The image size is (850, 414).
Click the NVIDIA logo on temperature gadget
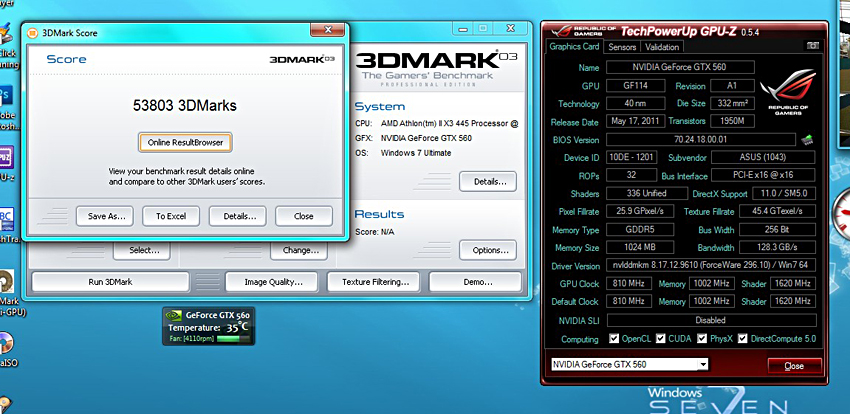point(173,315)
